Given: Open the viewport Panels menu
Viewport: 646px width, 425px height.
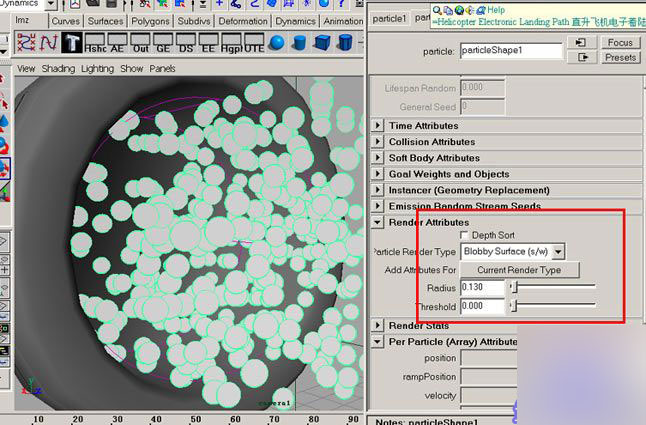Looking at the screenshot, I should point(162,68).
